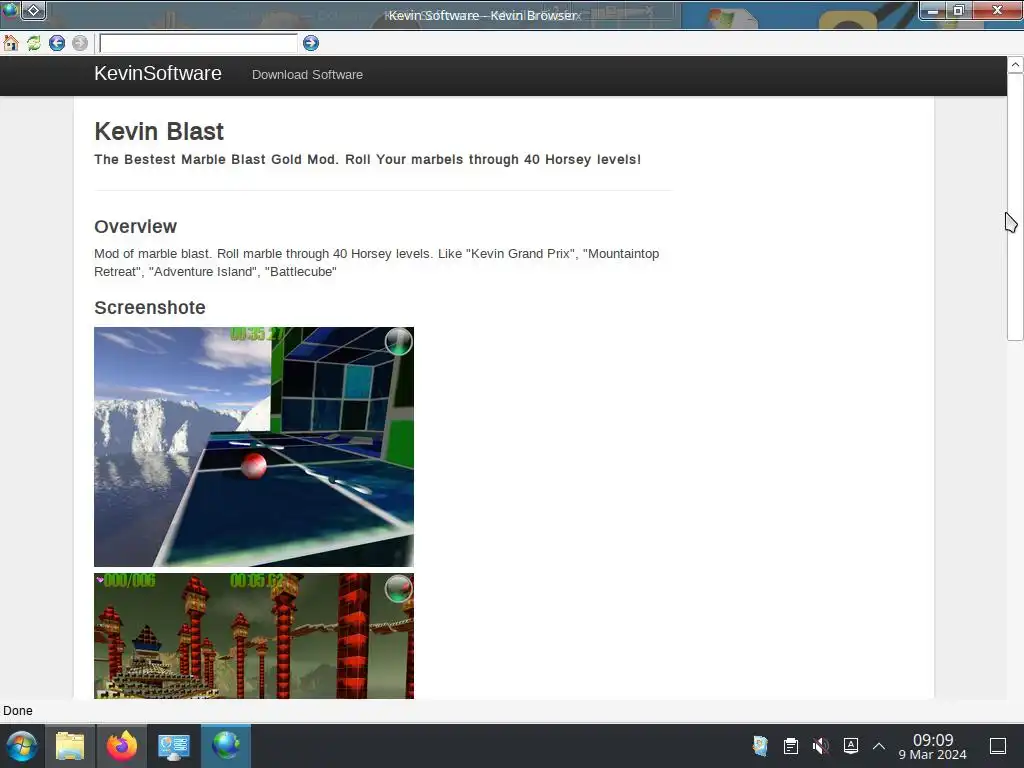
Task: Click the Screenshote section heading
Action: 150,308
